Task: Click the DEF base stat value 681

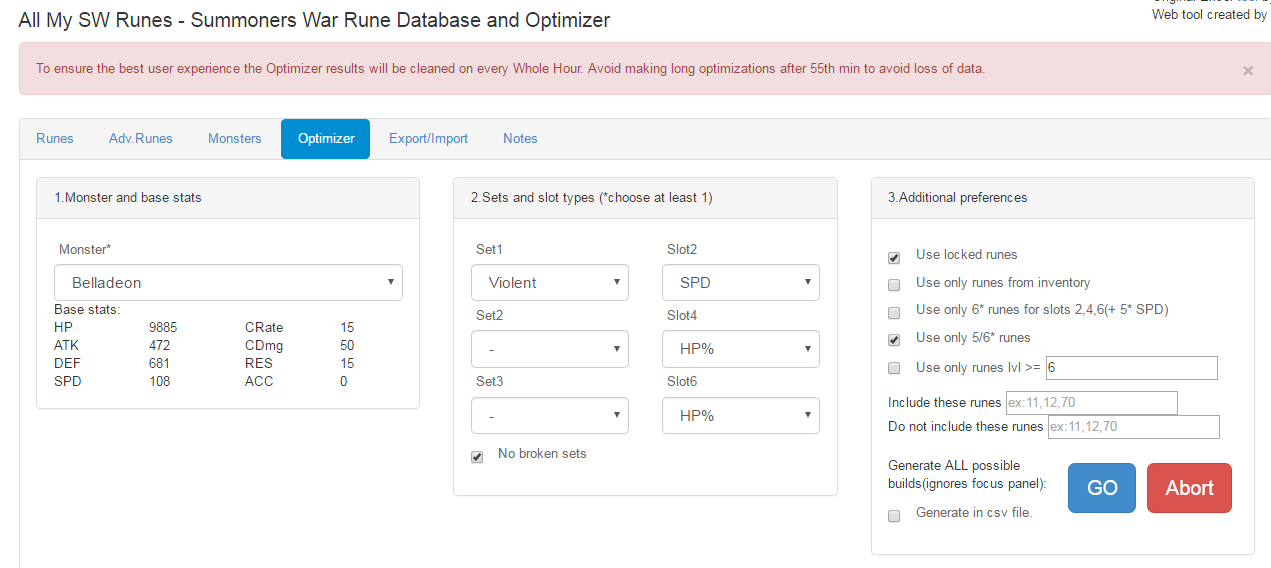Action: coord(159,364)
